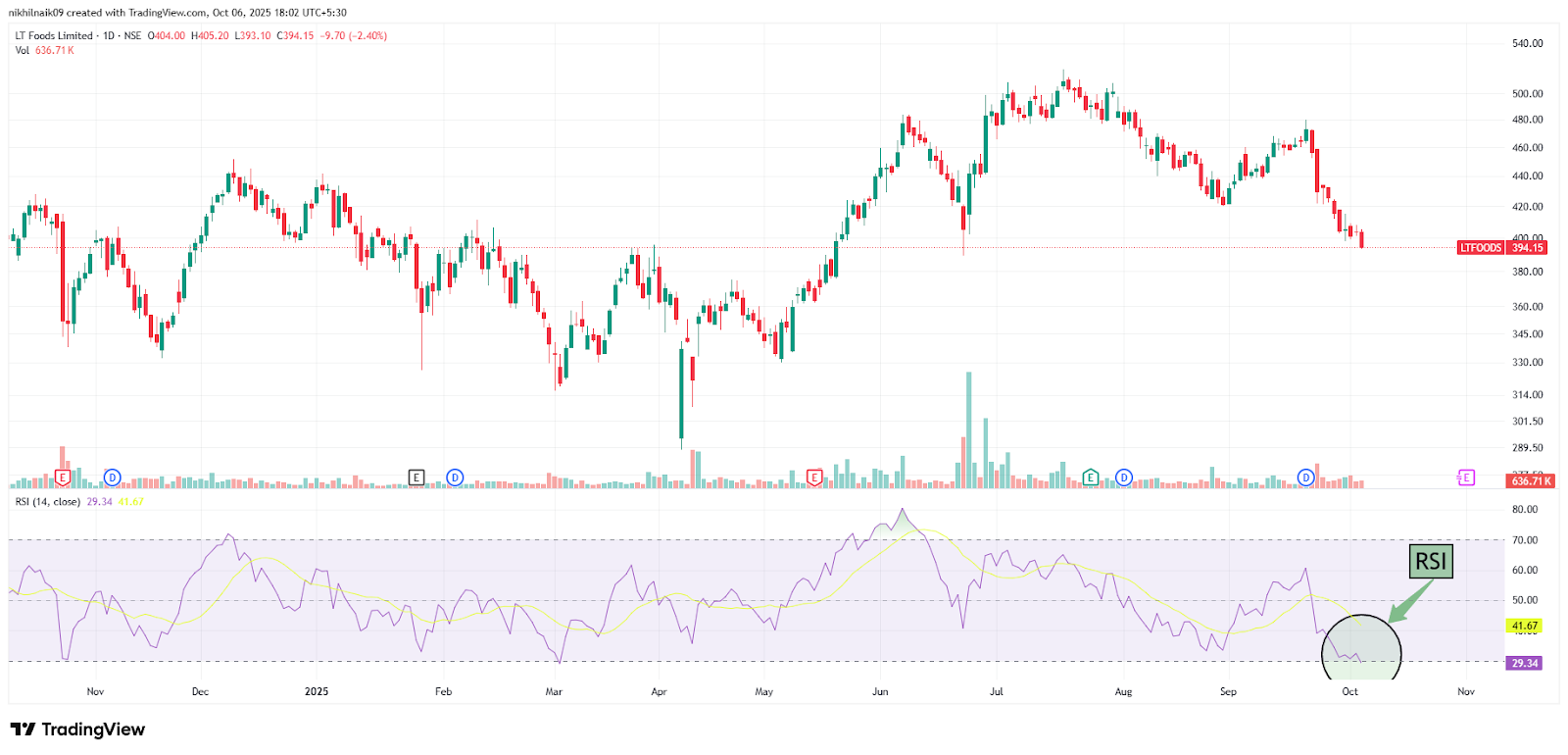Click the blue dividend marker in mid-November
1568x755 pixels.
(x=112, y=478)
